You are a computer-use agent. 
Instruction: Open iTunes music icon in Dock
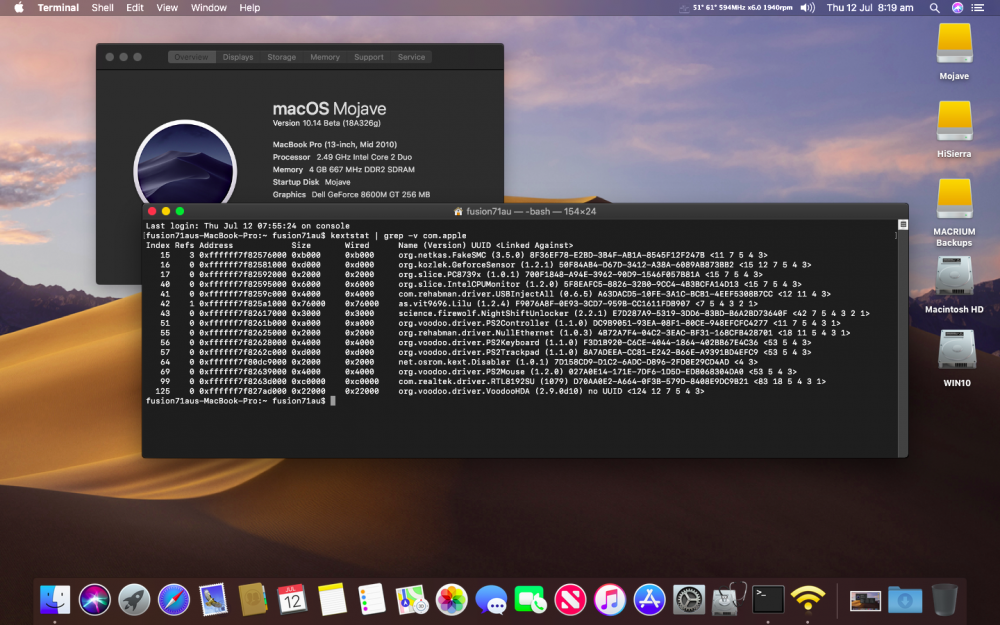[x=610, y=600]
